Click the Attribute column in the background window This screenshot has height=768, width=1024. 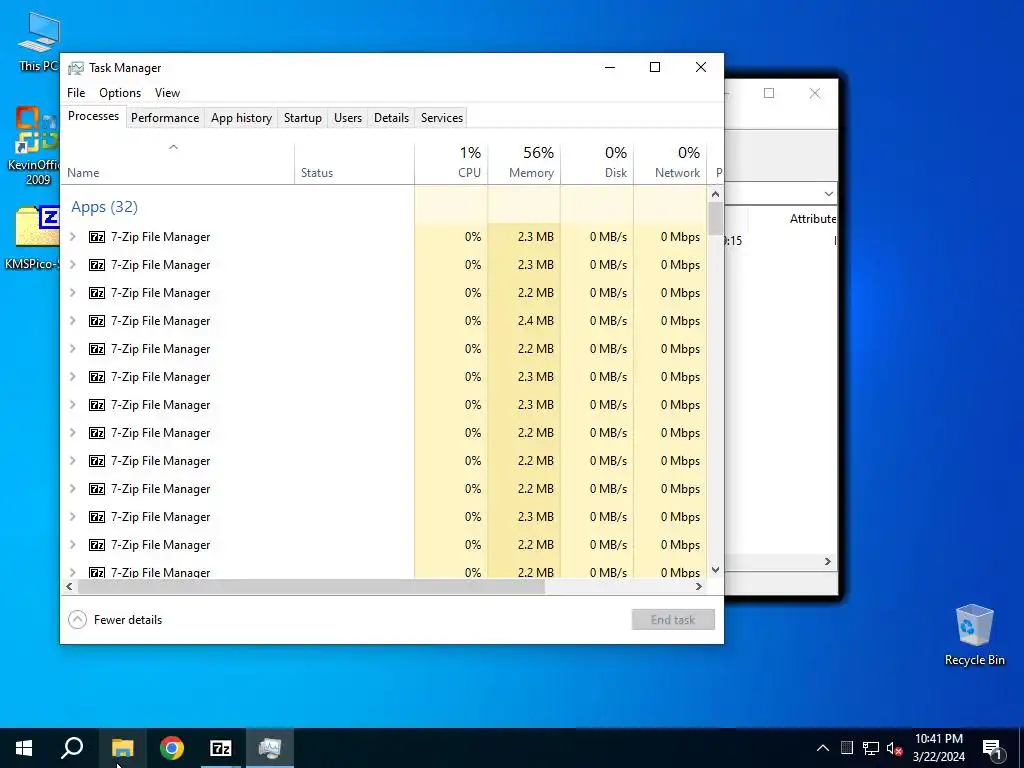[x=812, y=219]
